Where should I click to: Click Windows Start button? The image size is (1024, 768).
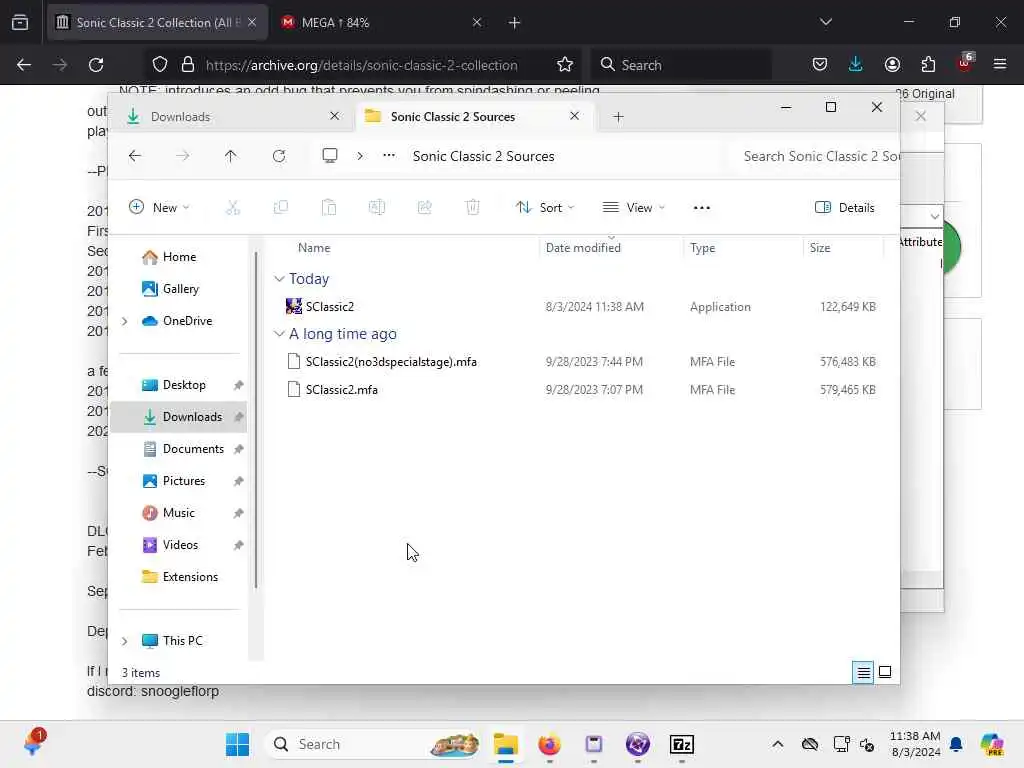237,744
